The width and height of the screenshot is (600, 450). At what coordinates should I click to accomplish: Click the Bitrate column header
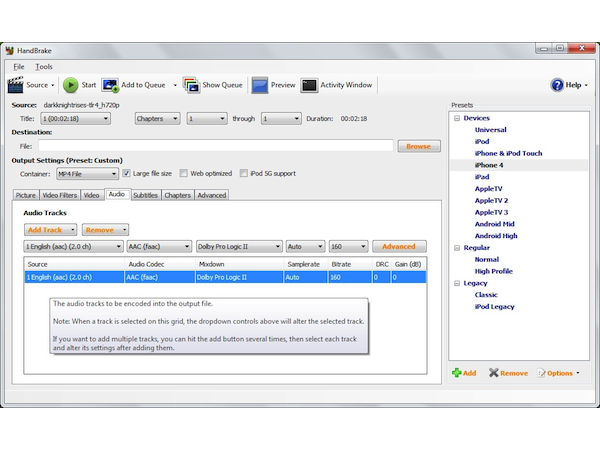click(x=350, y=264)
